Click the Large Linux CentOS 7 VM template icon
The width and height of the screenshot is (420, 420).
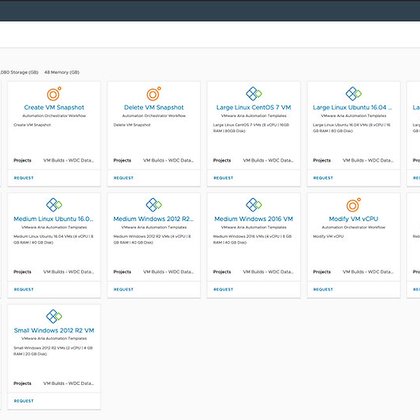coord(254,94)
